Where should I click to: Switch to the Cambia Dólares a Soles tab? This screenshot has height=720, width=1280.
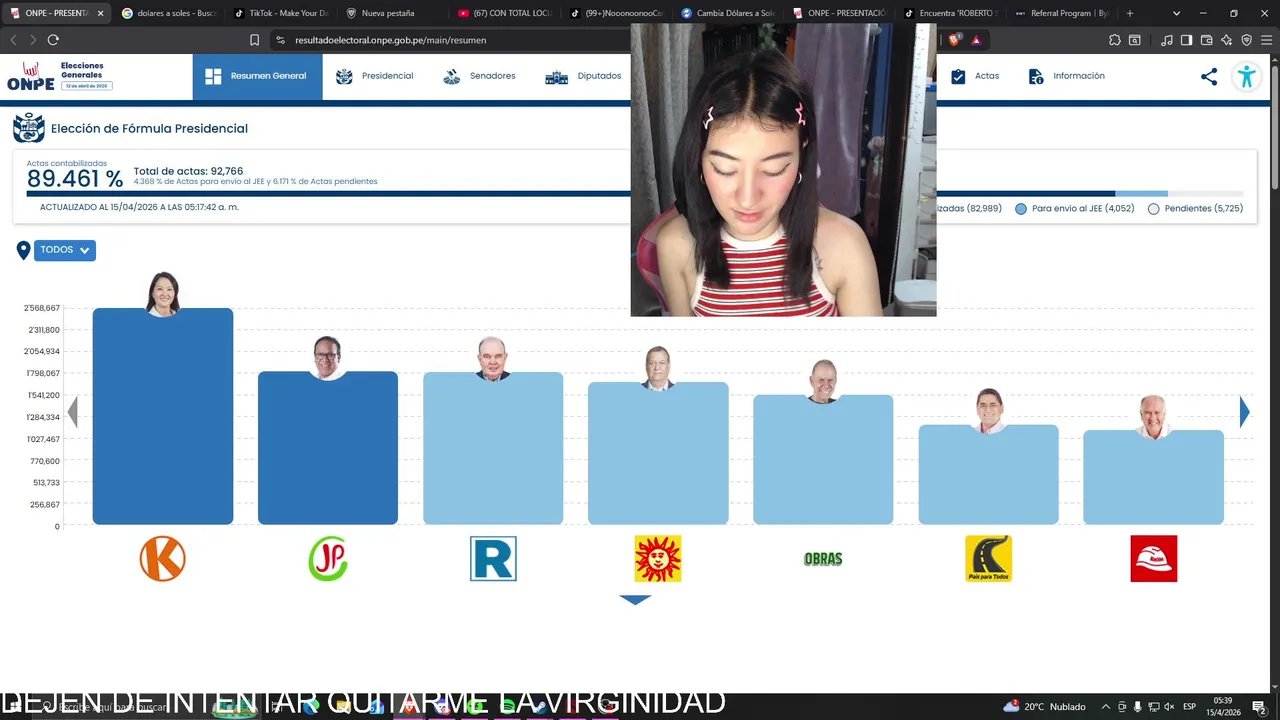[727, 13]
